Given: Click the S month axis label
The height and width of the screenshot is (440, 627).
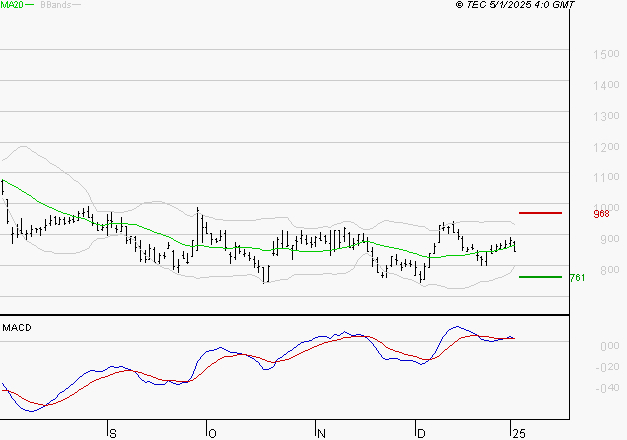Looking at the screenshot, I should (x=113, y=434).
